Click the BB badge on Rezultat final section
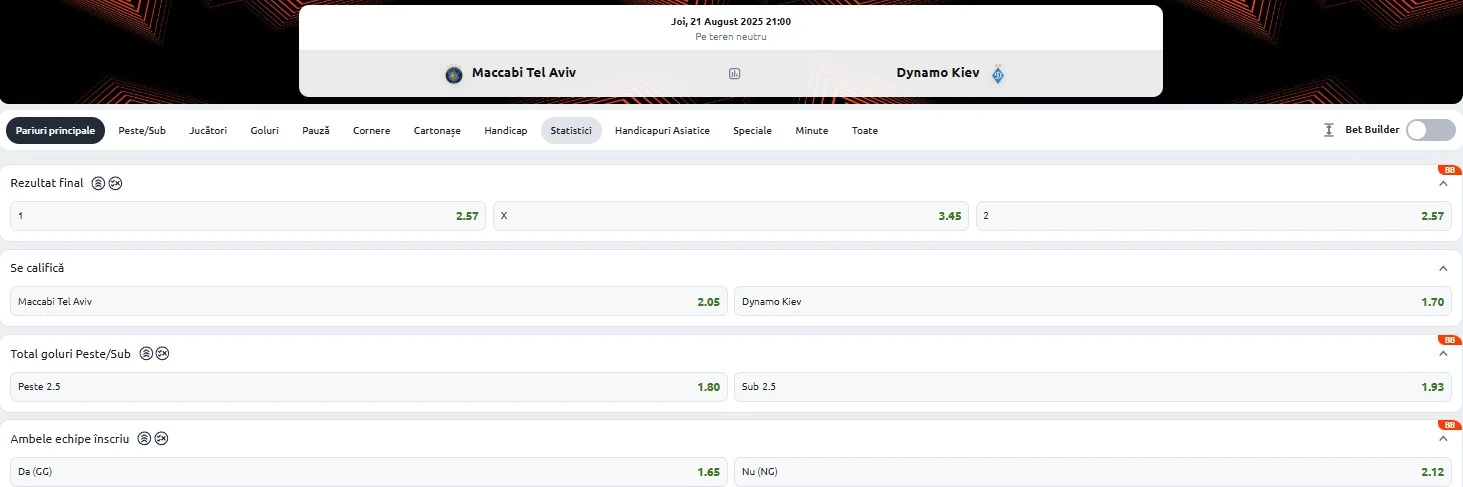1463x487 pixels. [1449, 170]
